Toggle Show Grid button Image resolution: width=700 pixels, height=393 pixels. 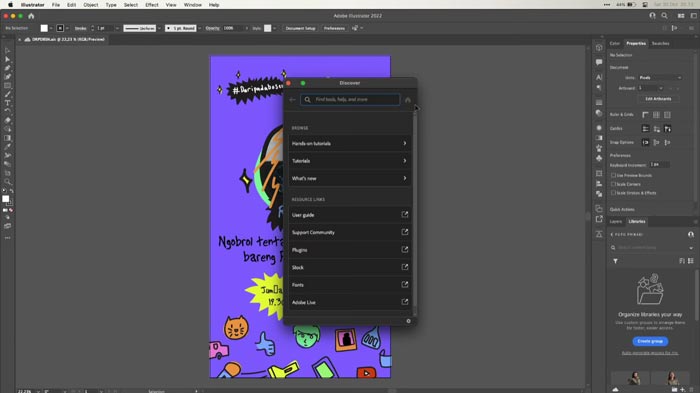click(x=656, y=115)
